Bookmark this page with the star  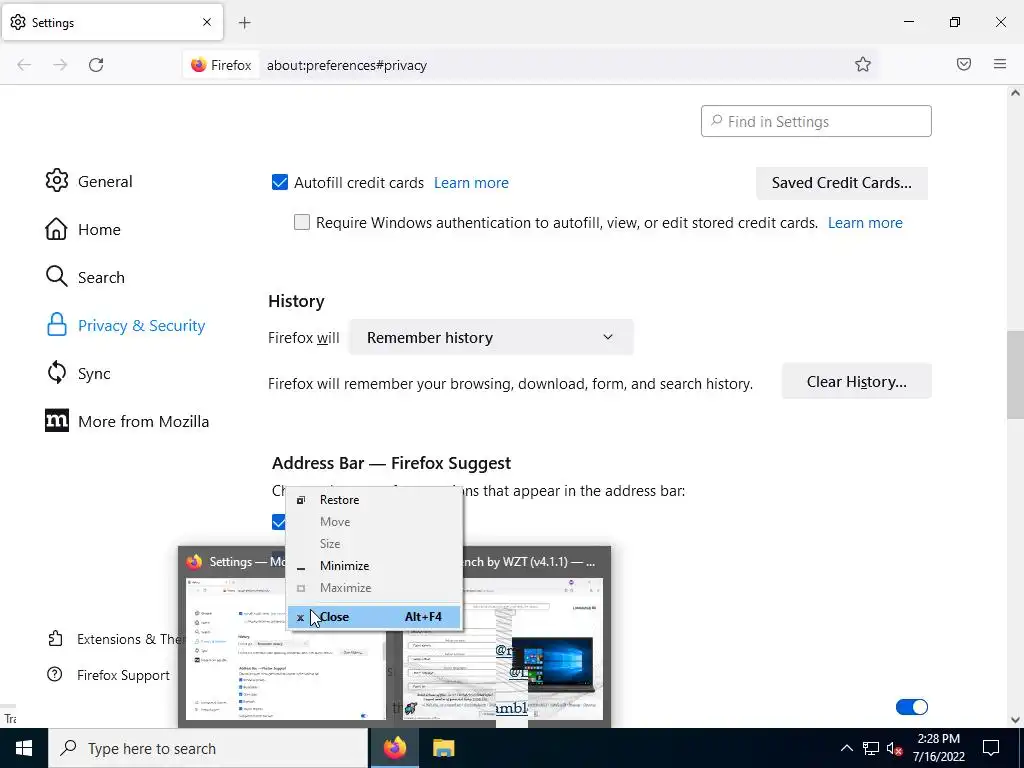(863, 65)
